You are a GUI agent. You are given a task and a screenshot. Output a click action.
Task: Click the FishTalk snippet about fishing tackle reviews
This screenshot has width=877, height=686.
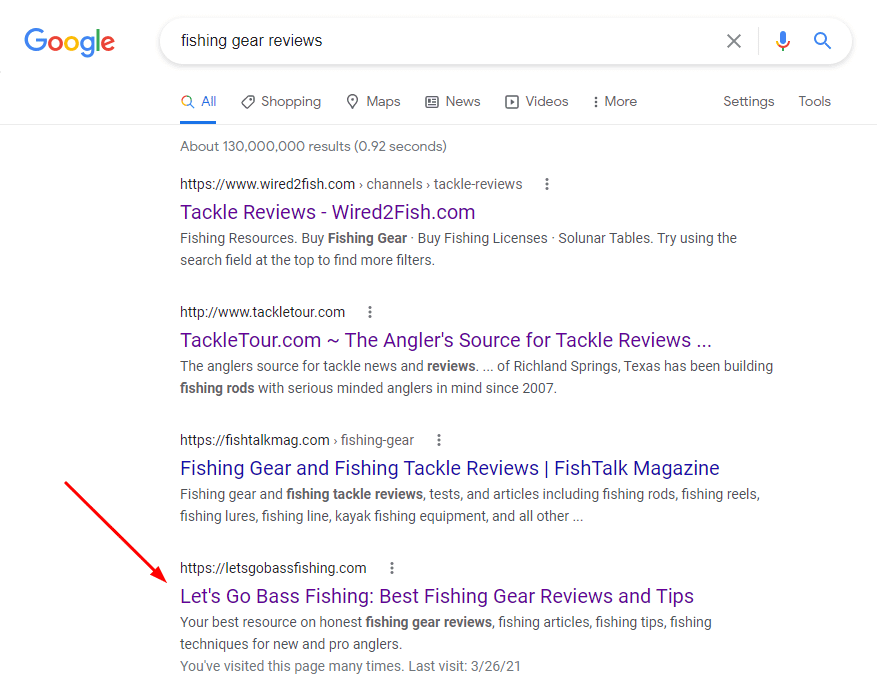point(470,505)
